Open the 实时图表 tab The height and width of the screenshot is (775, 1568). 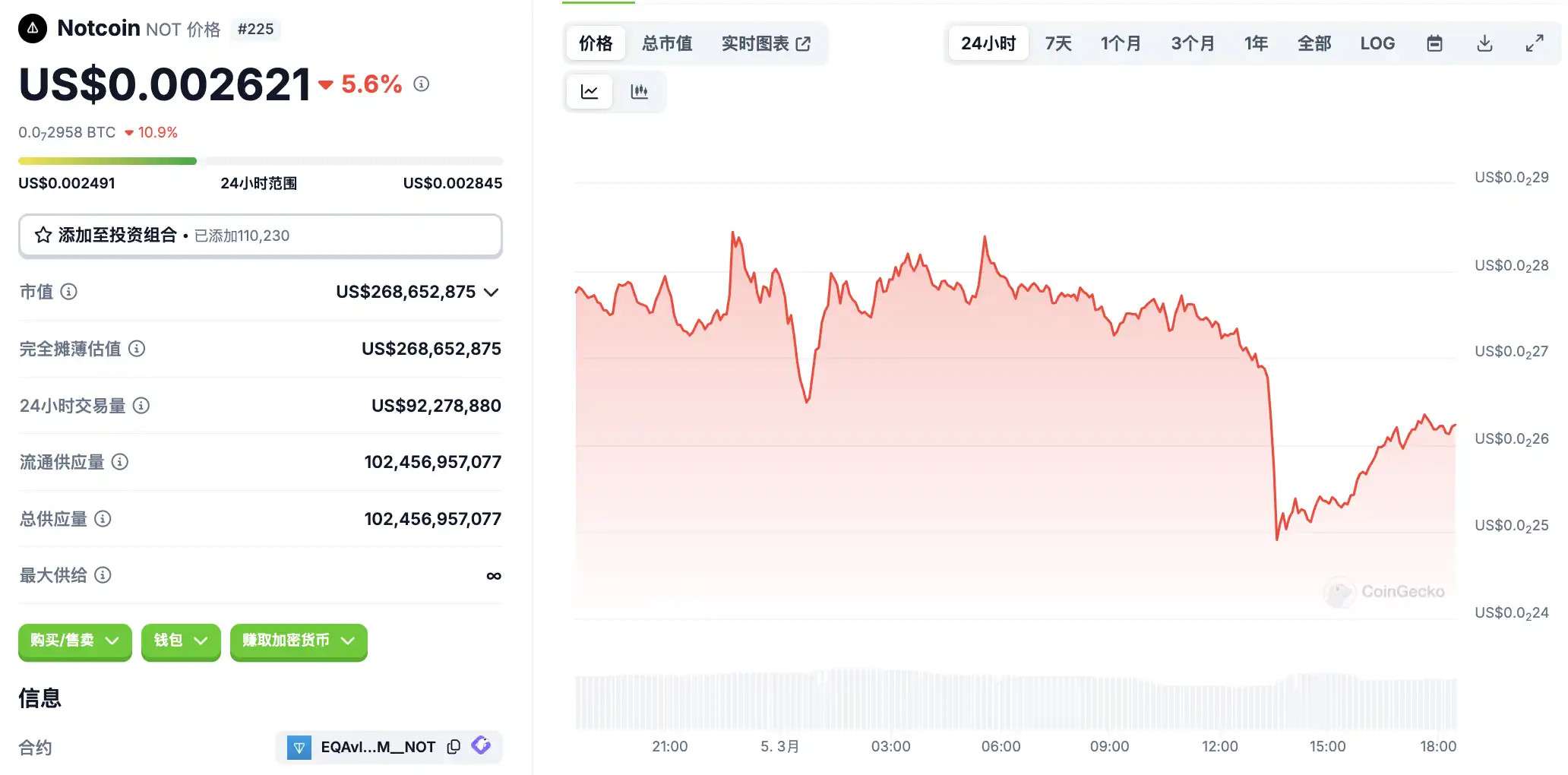tap(766, 43)
